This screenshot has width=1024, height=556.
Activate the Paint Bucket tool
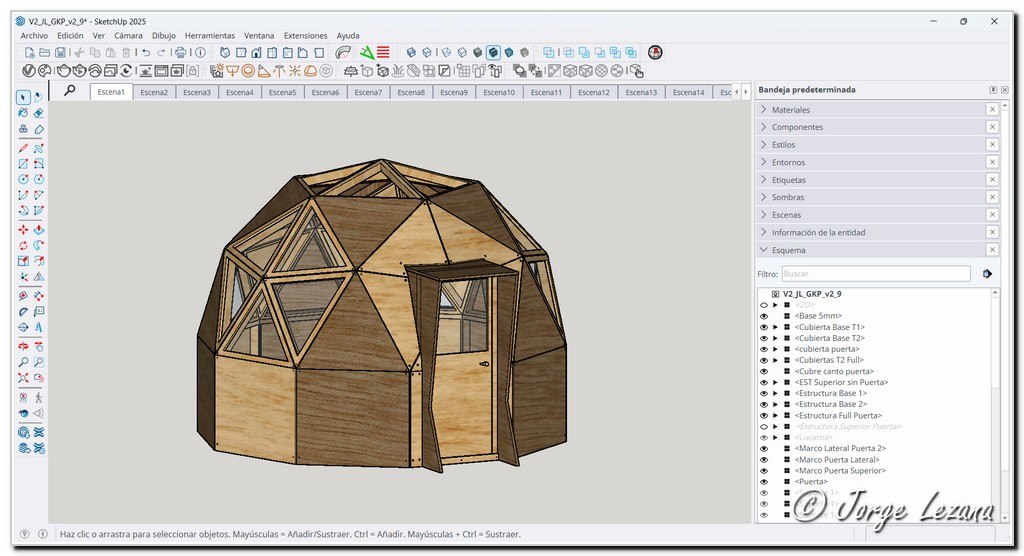point(23,113)
